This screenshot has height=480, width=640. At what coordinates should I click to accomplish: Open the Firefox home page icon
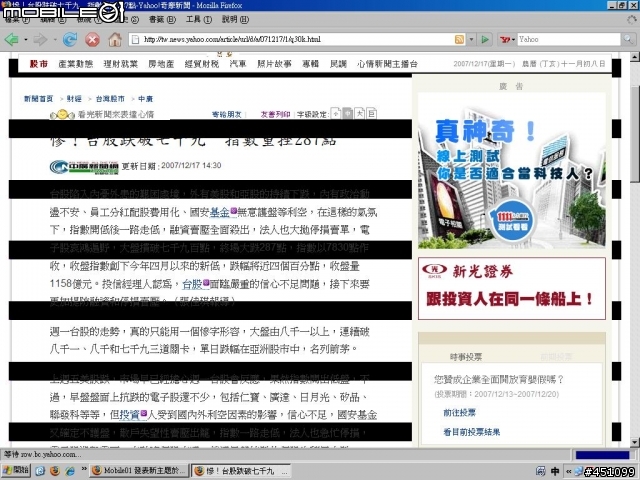point(115,39)
